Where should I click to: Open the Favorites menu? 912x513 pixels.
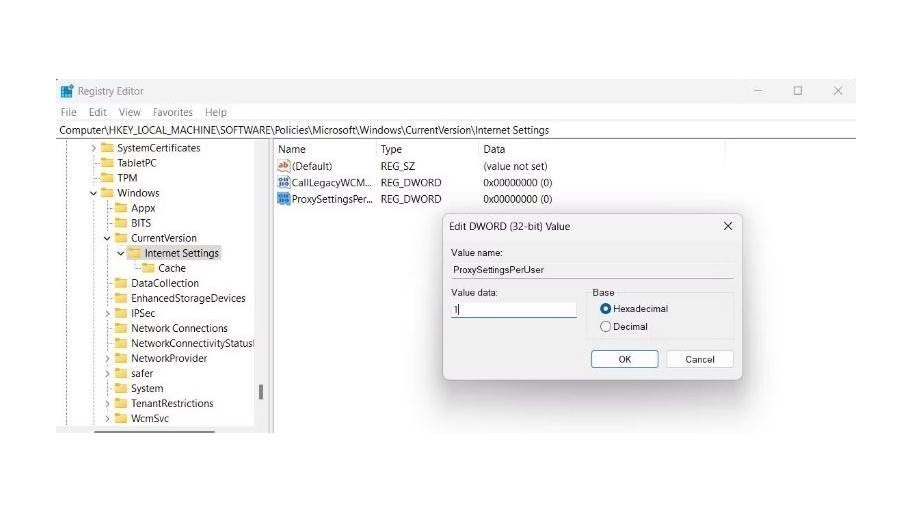173,112
